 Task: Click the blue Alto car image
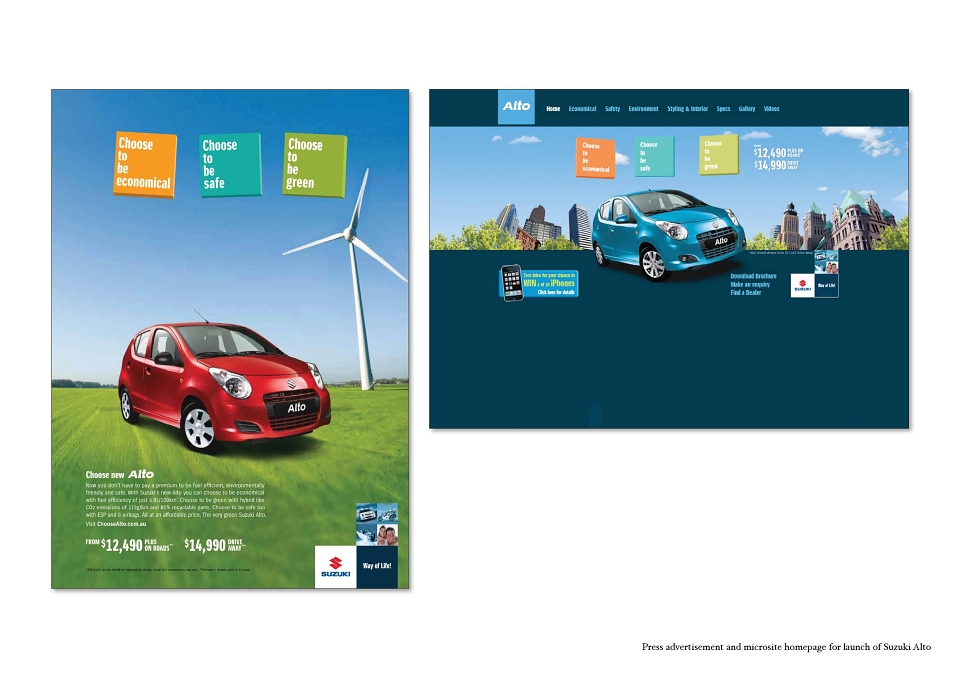coord(669,234)
